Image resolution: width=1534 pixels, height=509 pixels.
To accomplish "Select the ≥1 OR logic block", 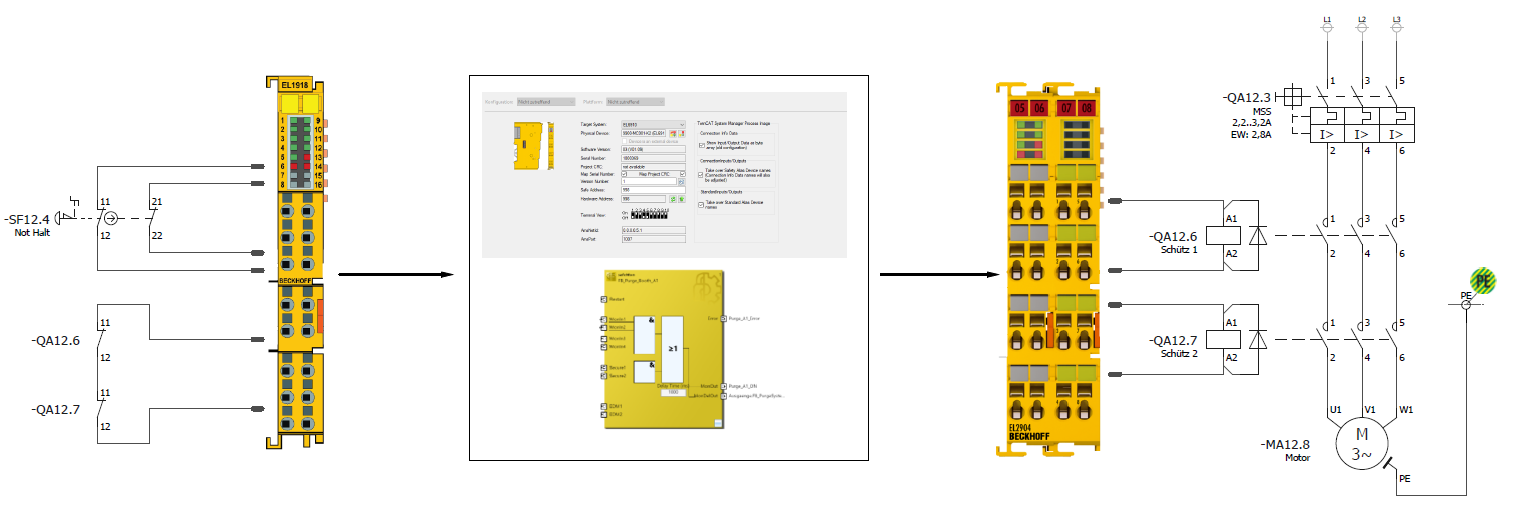I will click(674, 350).
